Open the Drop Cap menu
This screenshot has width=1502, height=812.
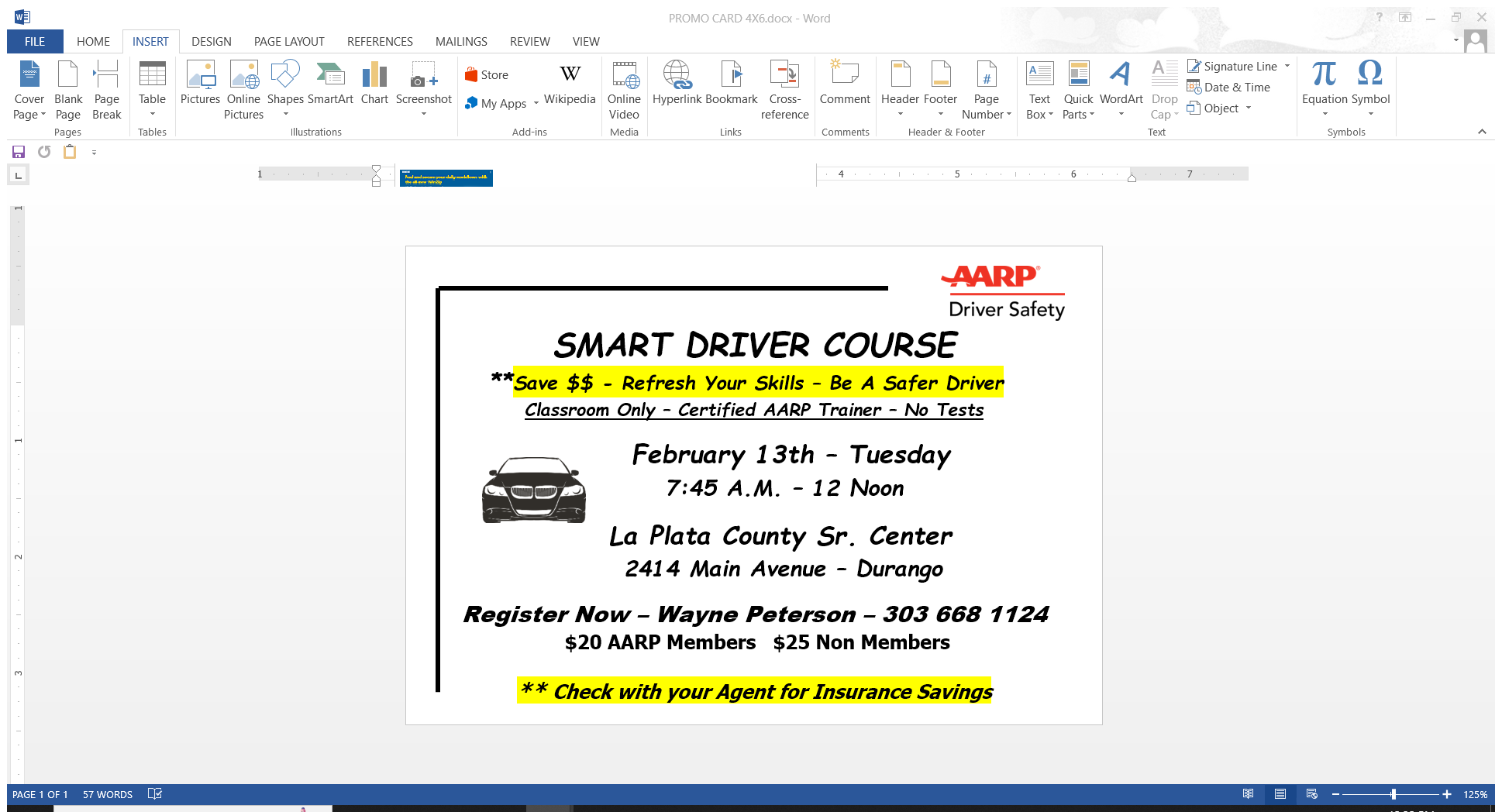(x=1164, y=90)
